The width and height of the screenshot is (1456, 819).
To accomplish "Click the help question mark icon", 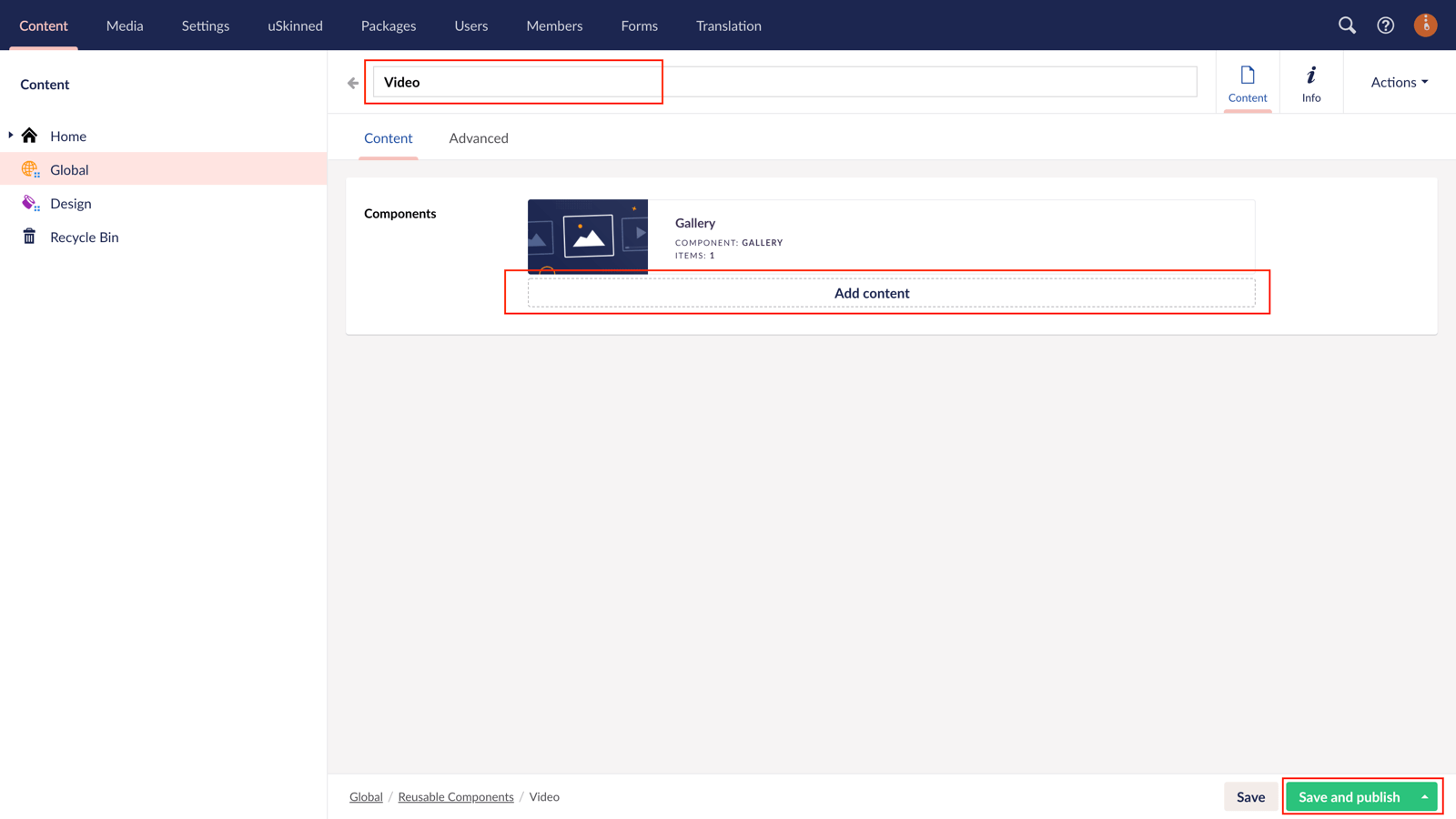I will [1385, 25].
